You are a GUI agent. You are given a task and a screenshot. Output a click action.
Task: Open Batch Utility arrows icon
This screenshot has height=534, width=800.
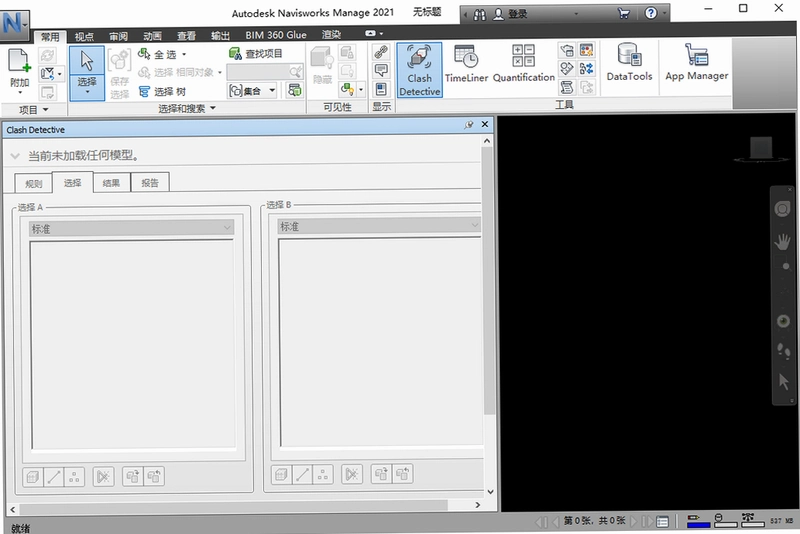pyautogui.click(x=587, y=68)
